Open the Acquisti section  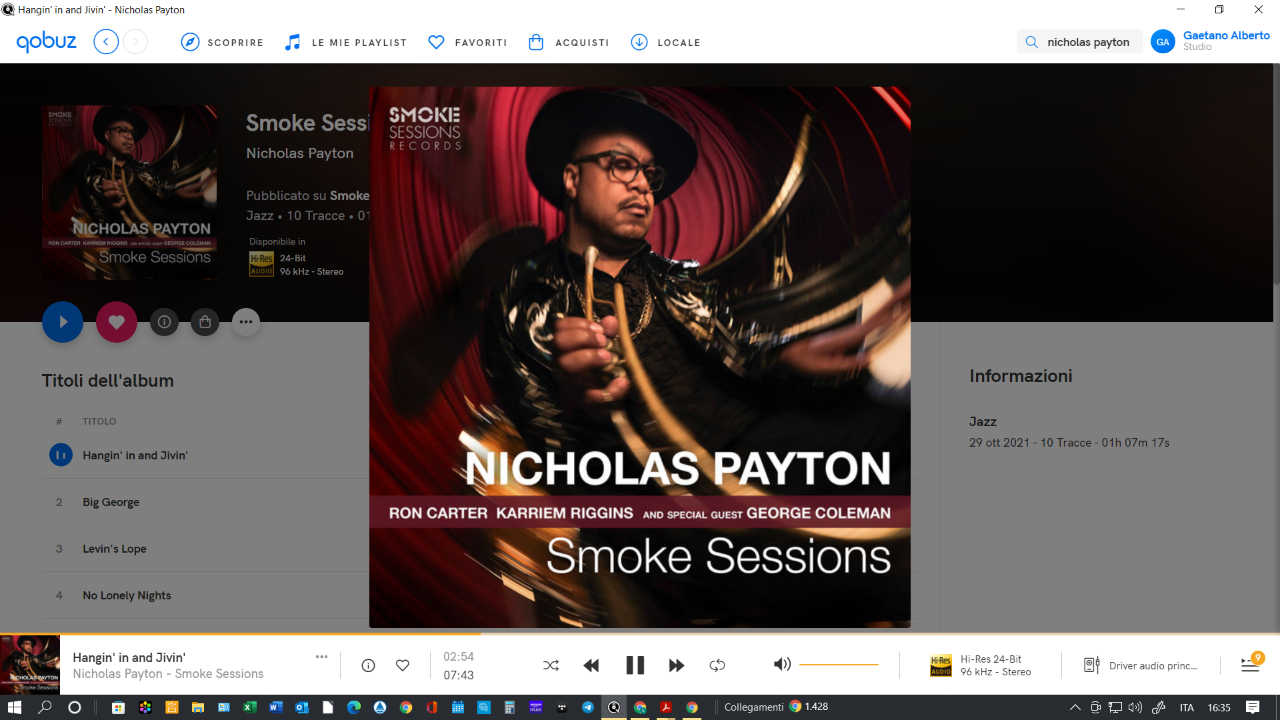coord(568,42)
